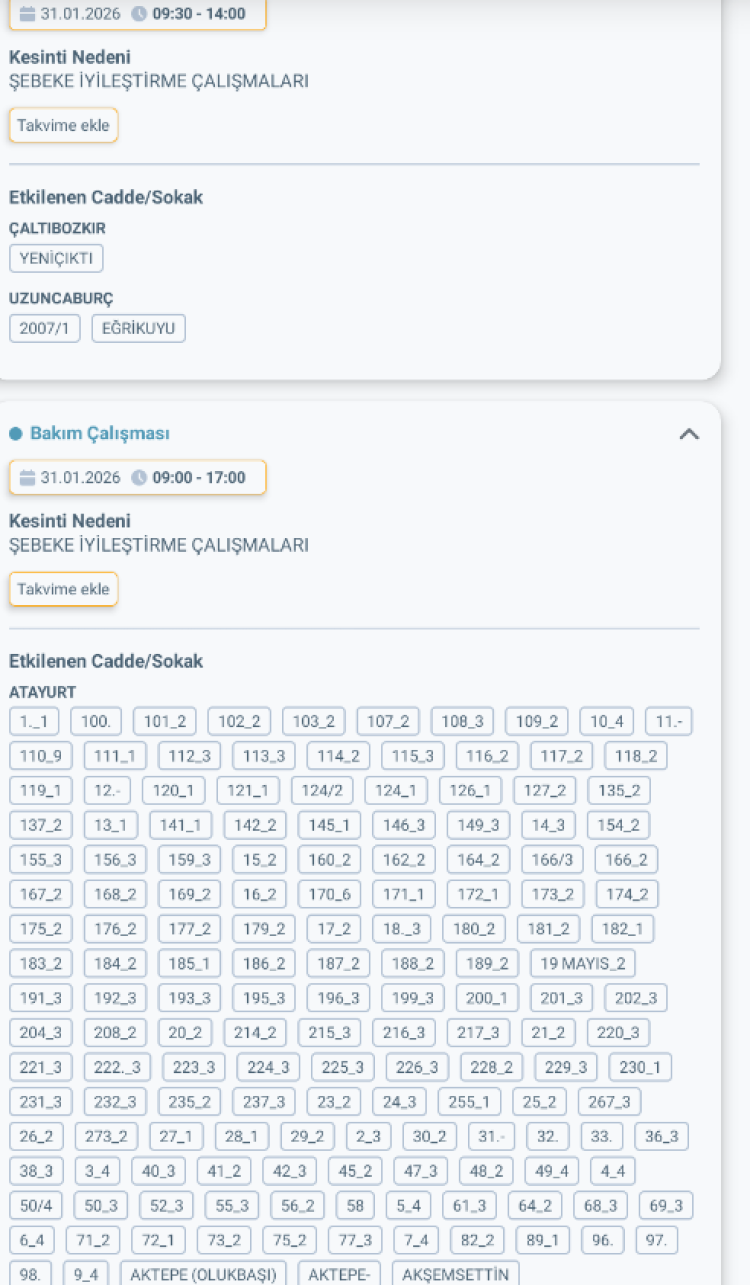Viewport: 750px width, 1285px height.
Task: Click the blue bullet icon next to Bakım Çalışması
Action: coord(15,433)
